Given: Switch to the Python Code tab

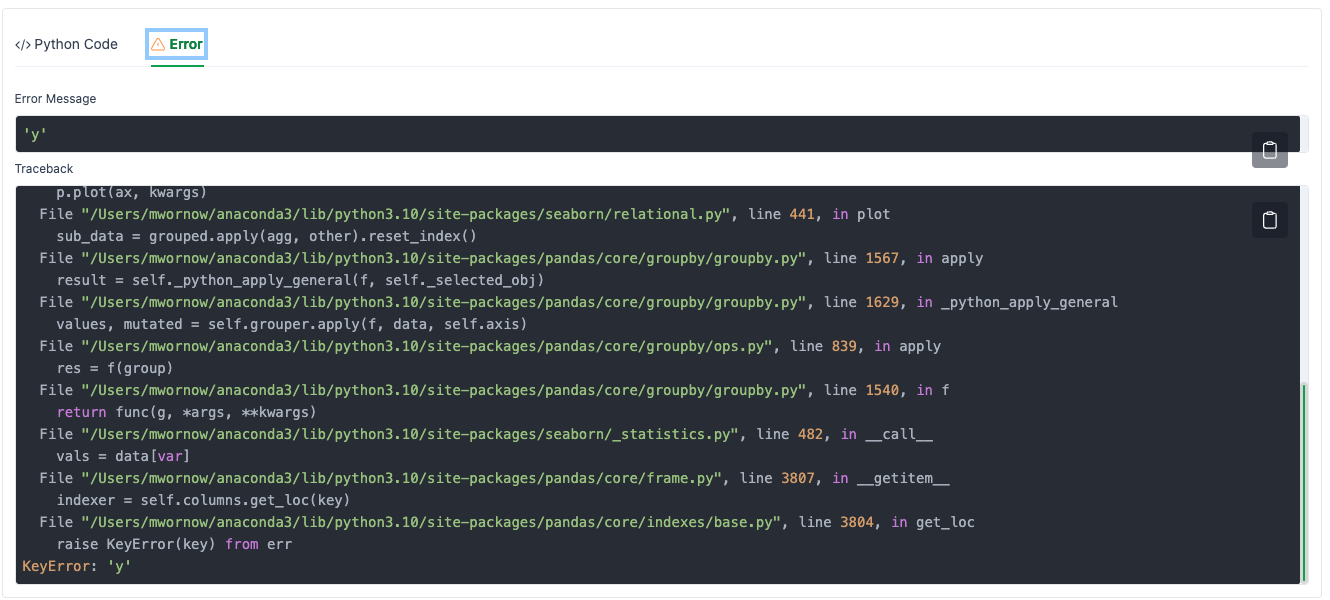Looking at the screenshot, I should pyautogui.click(x=75, y=45).
